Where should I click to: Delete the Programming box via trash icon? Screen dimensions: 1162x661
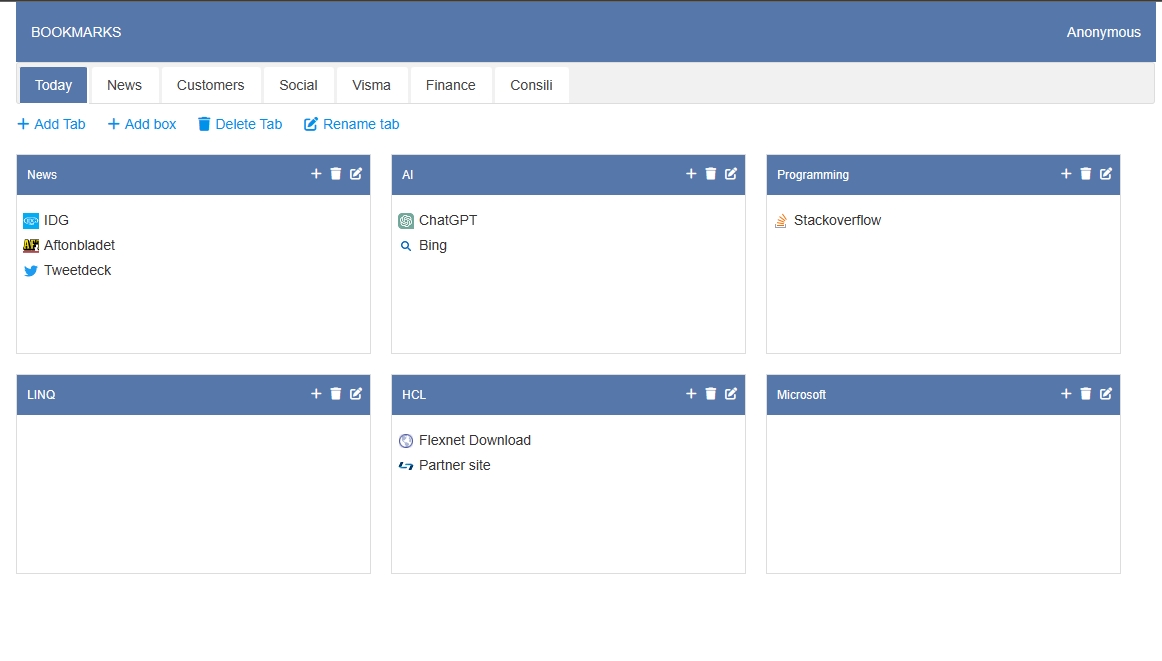1086,173
